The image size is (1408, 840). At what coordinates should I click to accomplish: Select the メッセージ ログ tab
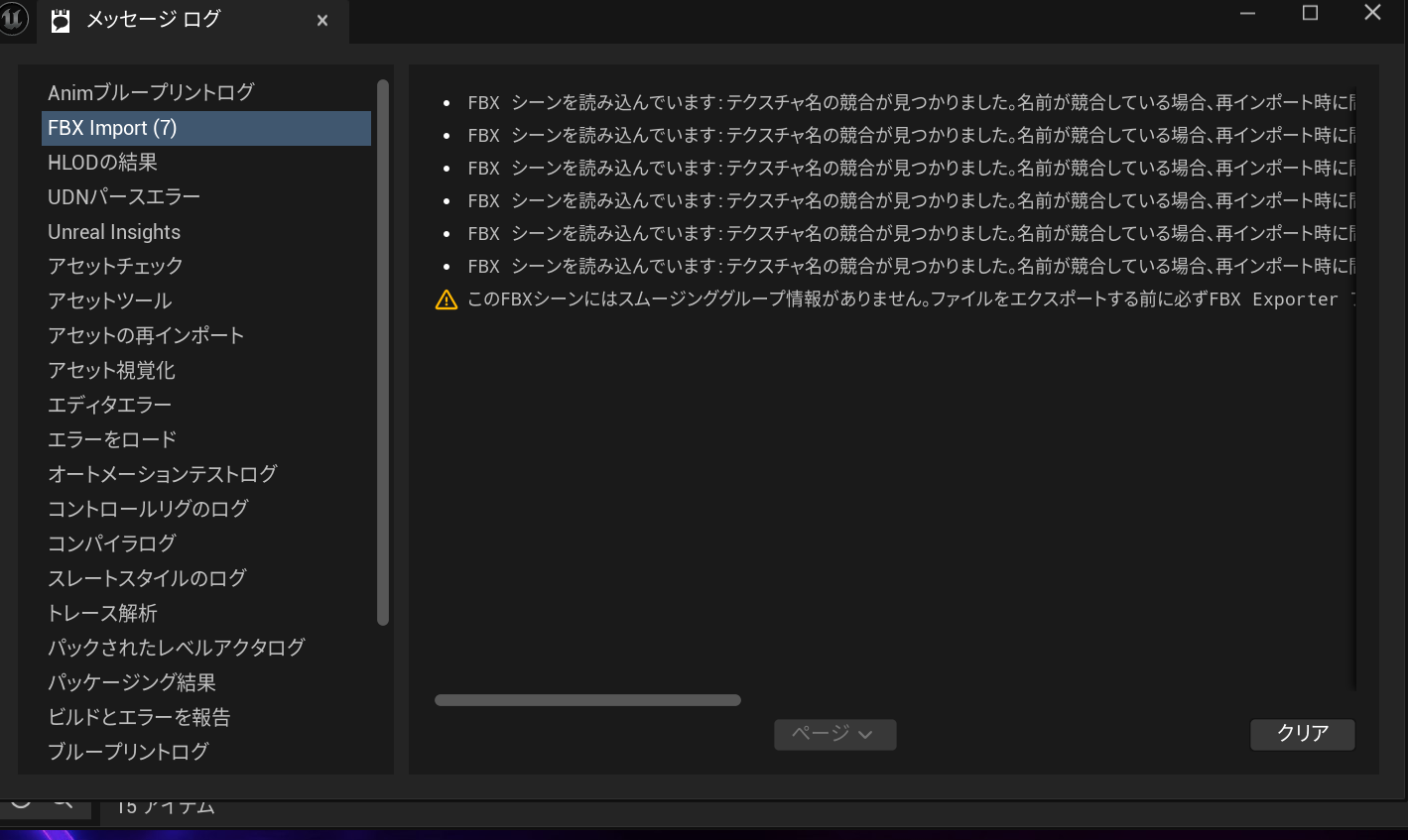[x=192, y=21]
